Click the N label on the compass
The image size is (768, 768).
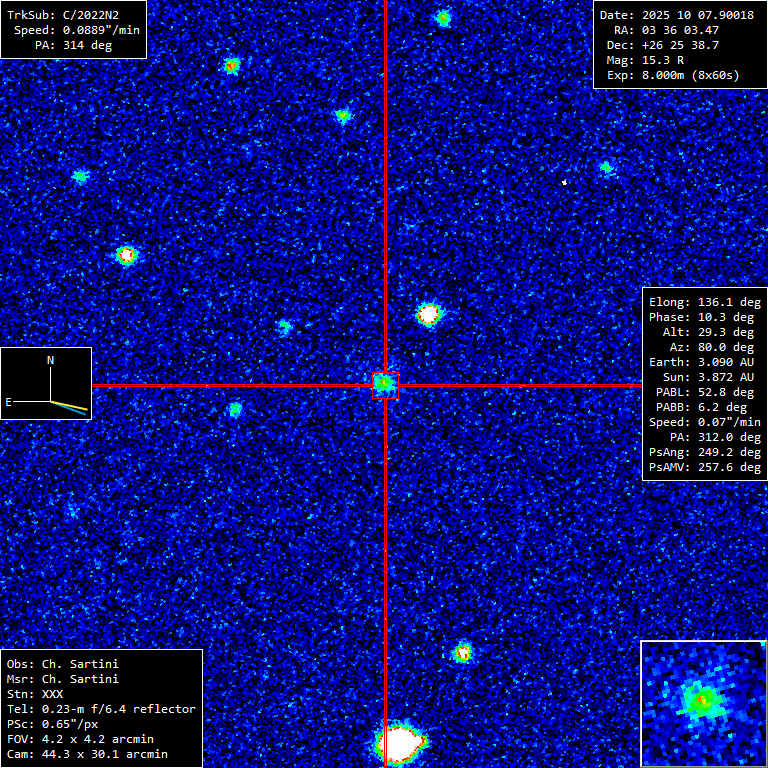tap(50, 360)
